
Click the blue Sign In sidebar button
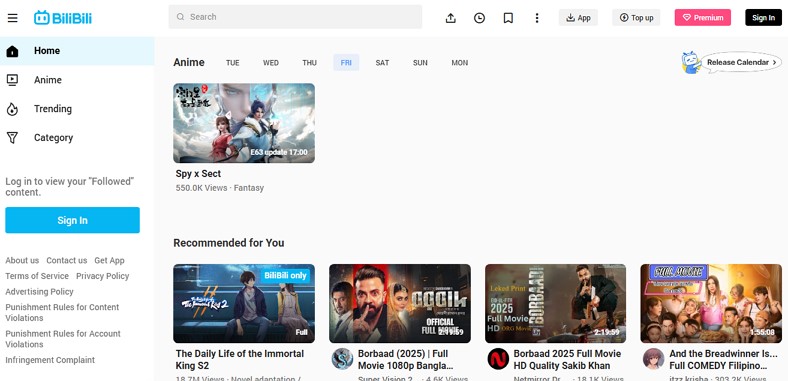[72, 220]
